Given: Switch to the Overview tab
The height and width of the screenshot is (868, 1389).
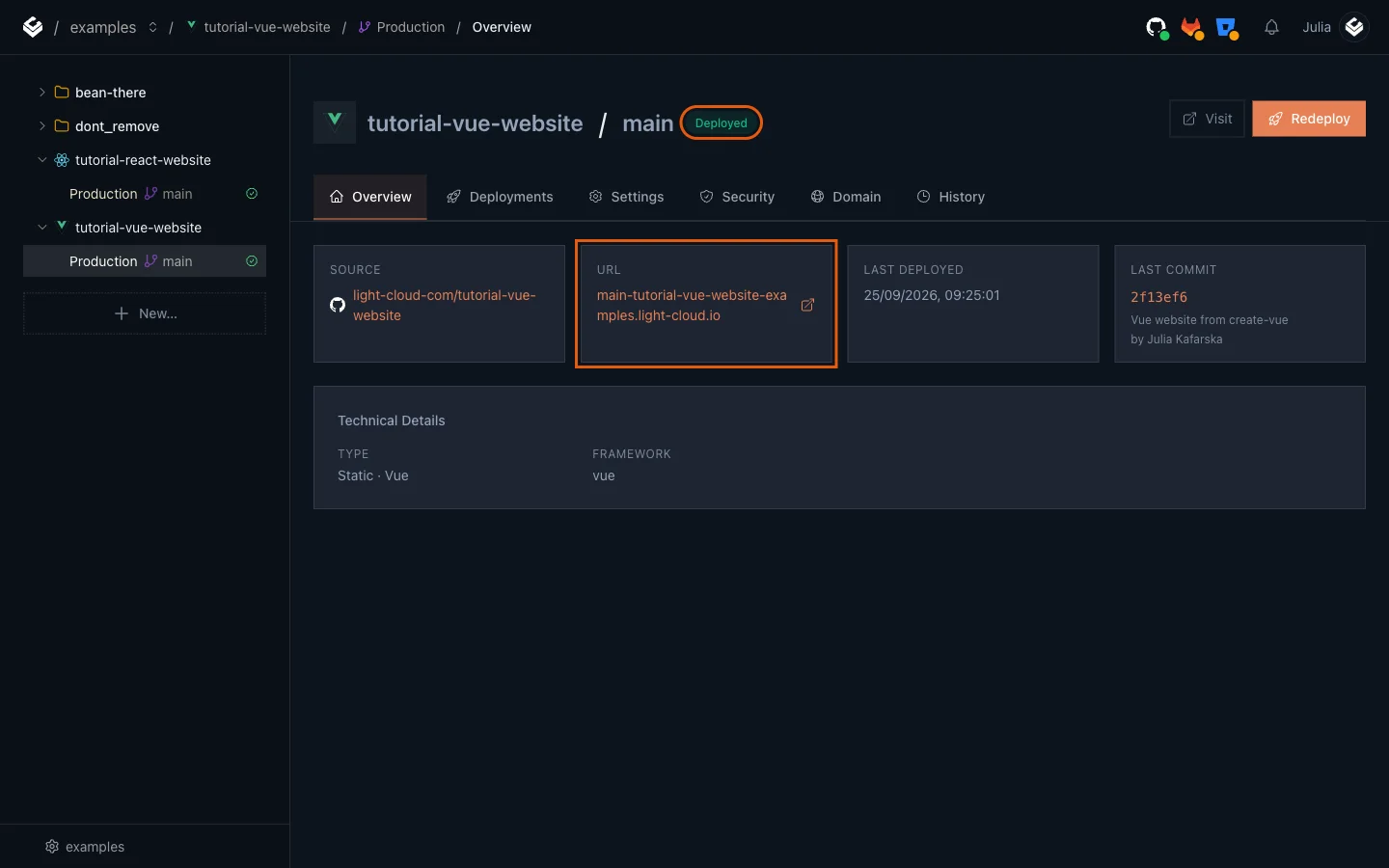Looking at the screenshot, I should (x=370, y=197).
